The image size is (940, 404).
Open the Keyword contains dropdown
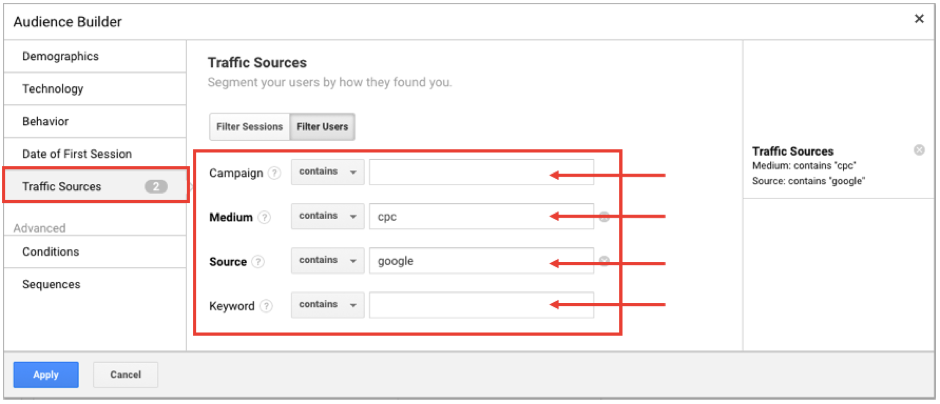point(327,305)
